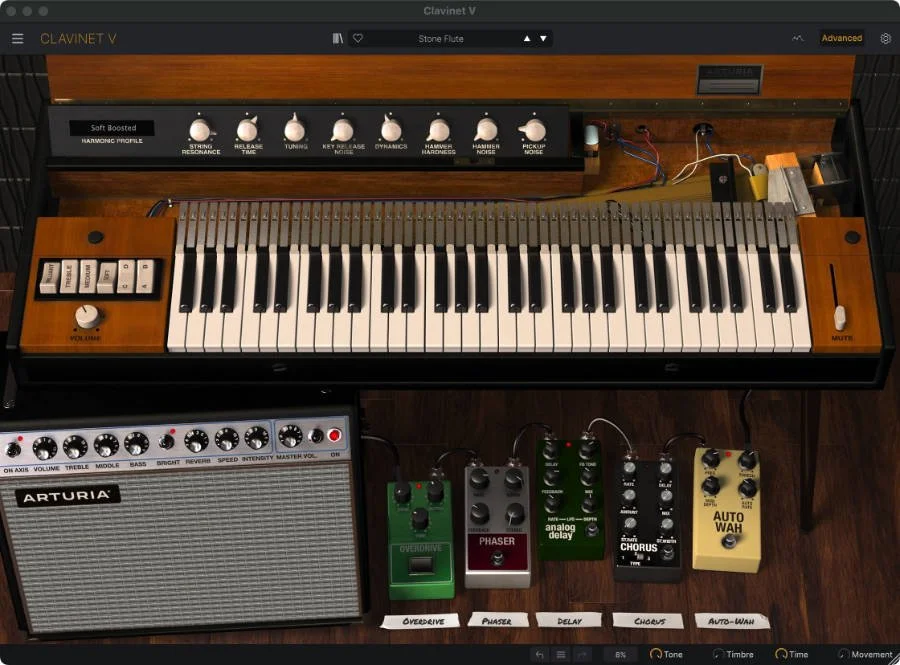
Task: Click the previous preset up arrow
Action: pos(527,38)
